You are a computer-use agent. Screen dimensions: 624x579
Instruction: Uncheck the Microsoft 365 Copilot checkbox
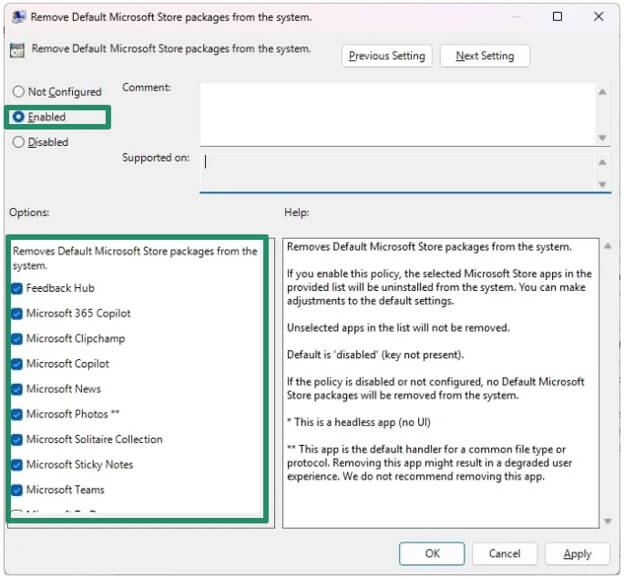pos(17,314)
